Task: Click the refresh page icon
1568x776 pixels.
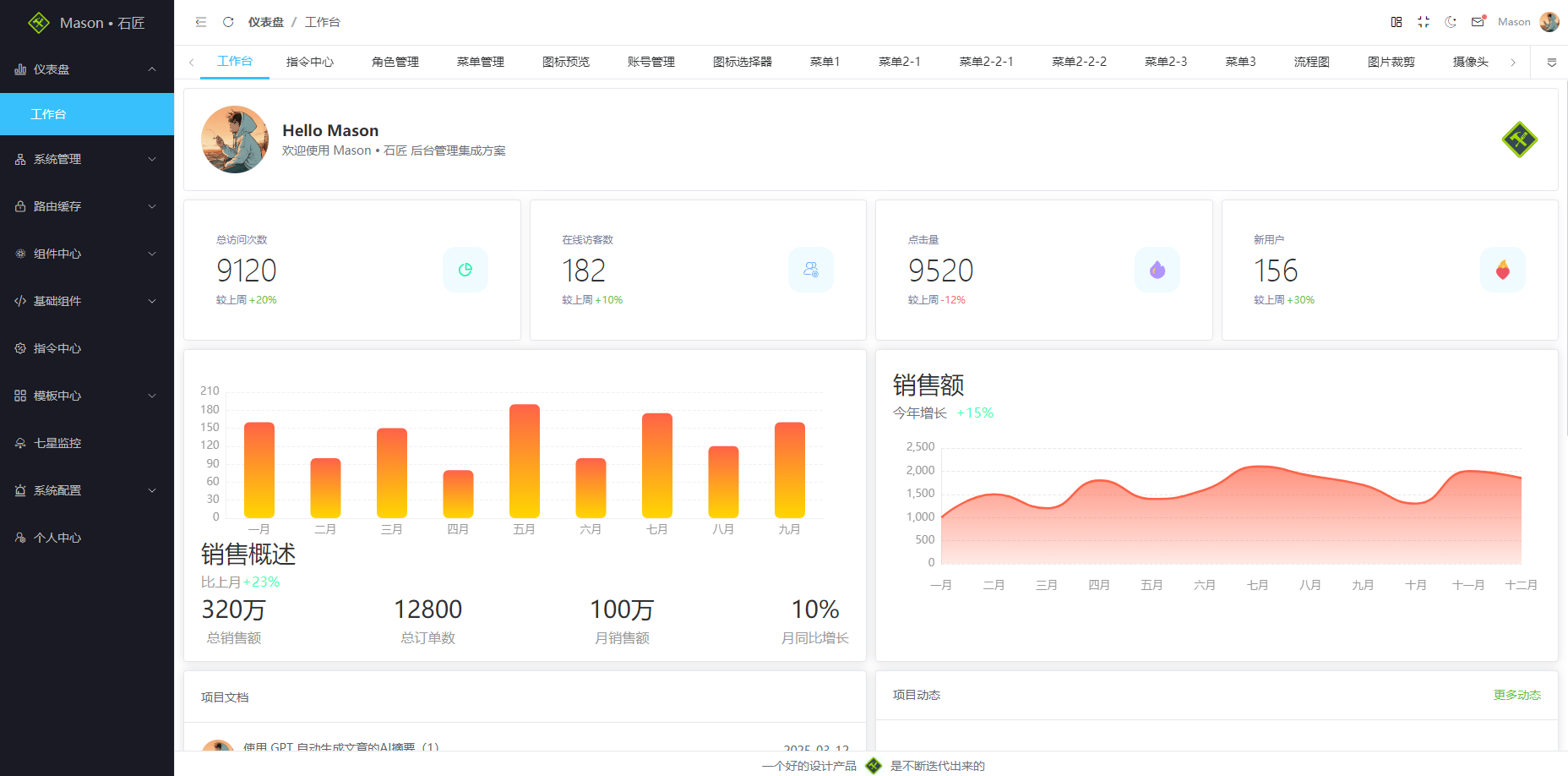Action: point(228,22)
